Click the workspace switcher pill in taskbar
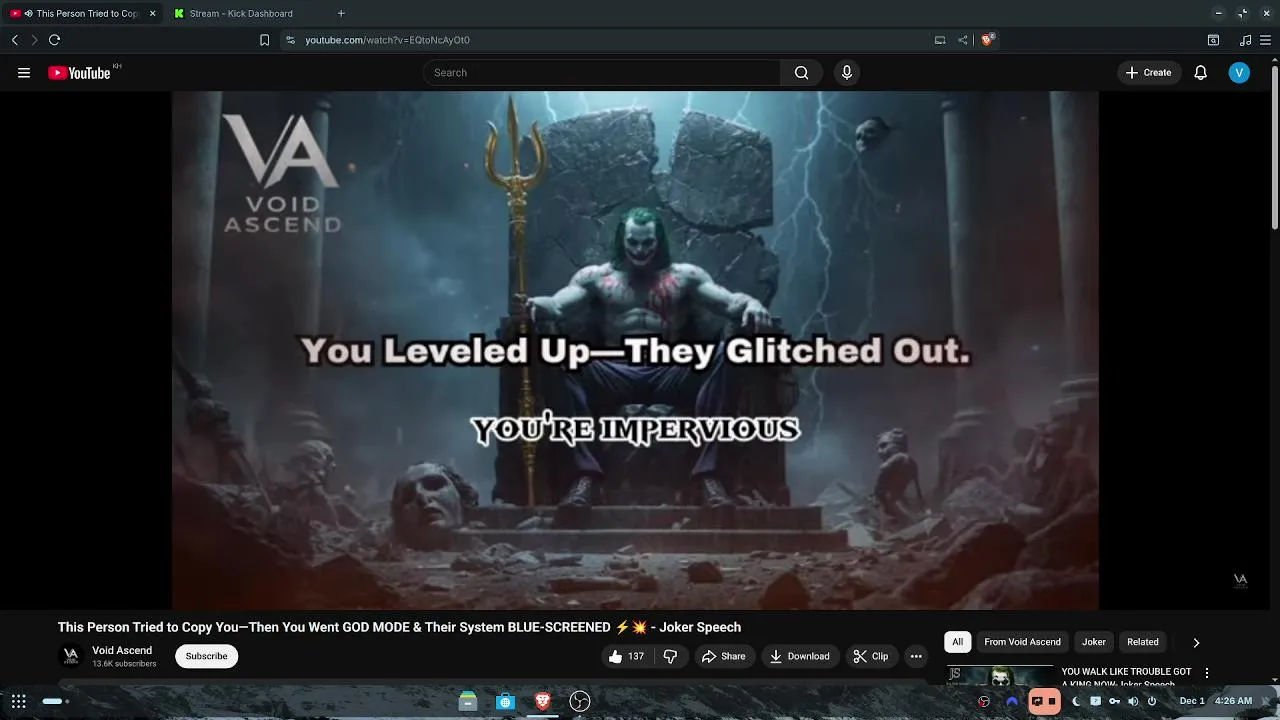The height and width of the screenshot is (720, 1280). pyautogui.click(x=55, y=702)
